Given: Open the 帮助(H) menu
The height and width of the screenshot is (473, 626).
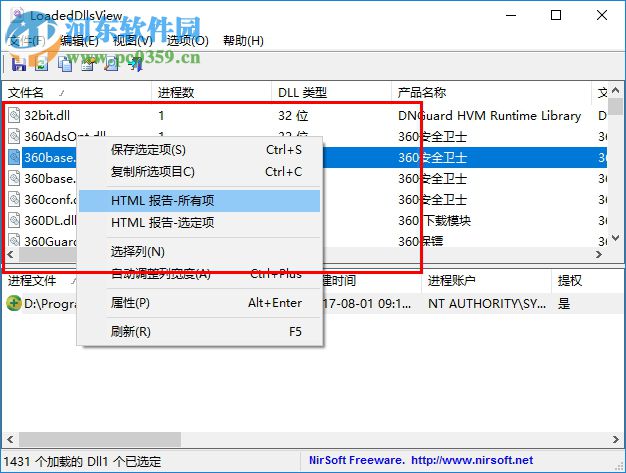Looking at the screenshot, I should click(243, 40).
